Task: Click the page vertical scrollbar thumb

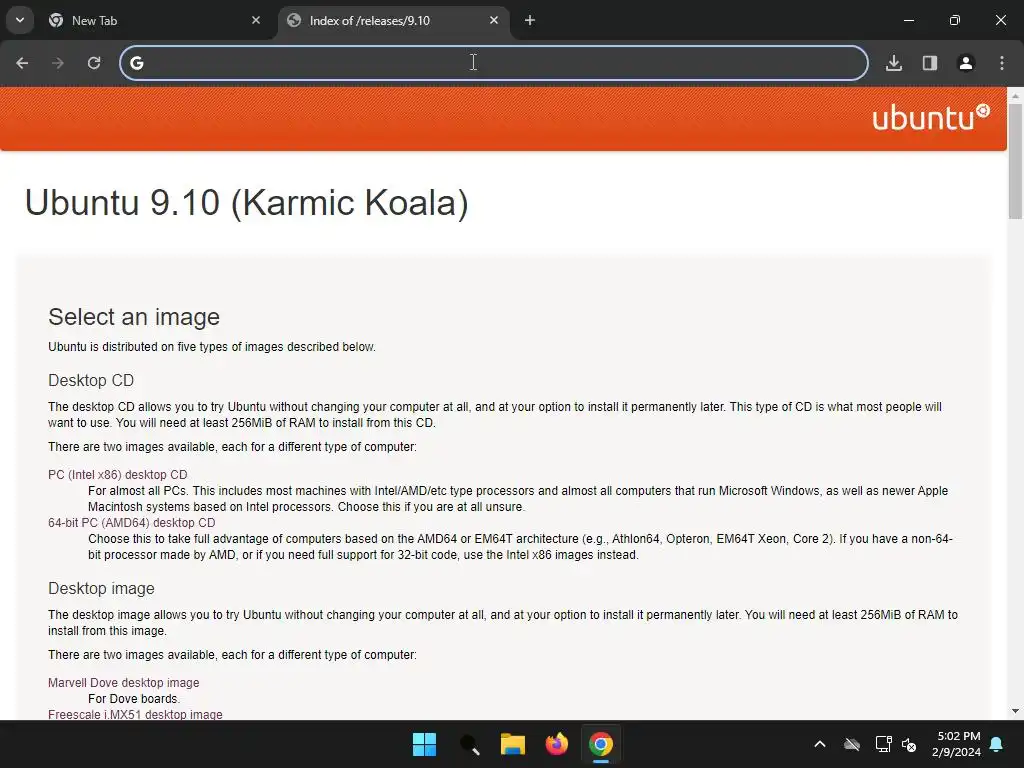Action: point(1016,161)
